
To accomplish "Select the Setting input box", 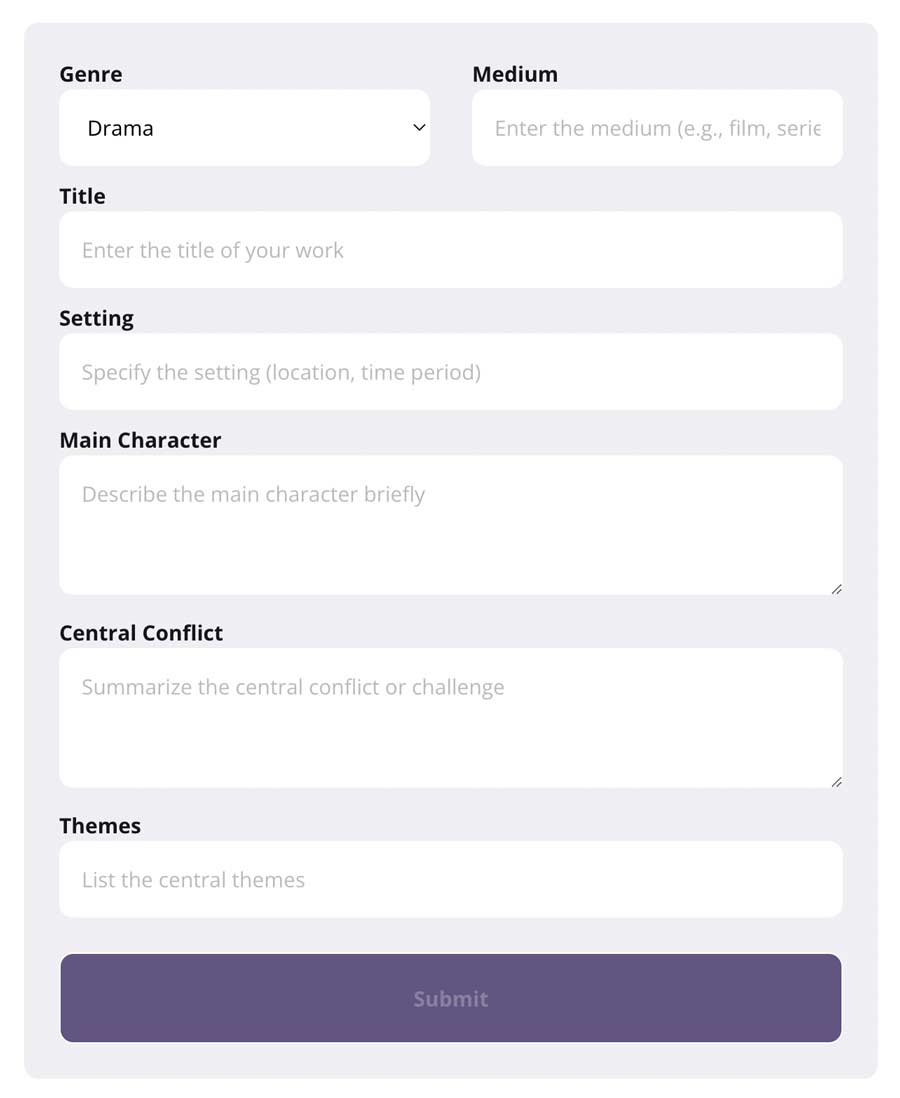I will click(x=450, y=372).
